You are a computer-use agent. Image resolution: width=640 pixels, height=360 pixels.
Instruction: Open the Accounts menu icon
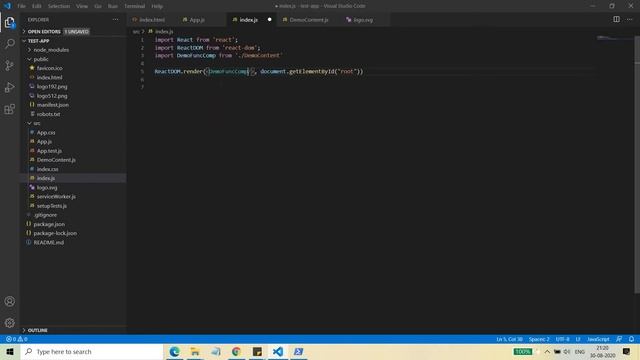(x=10, y=301)
